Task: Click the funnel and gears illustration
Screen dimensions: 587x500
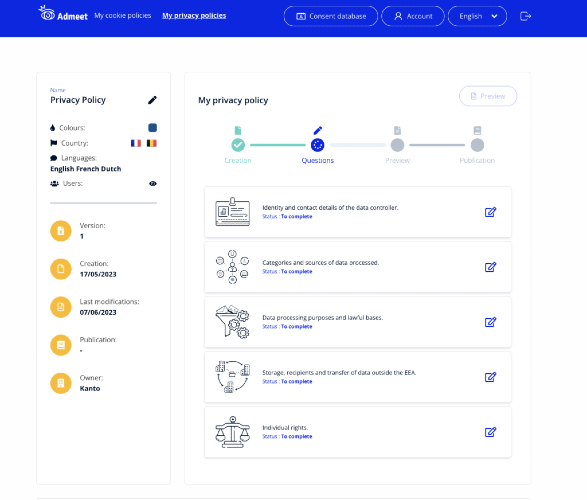Action: coord(232,322)
